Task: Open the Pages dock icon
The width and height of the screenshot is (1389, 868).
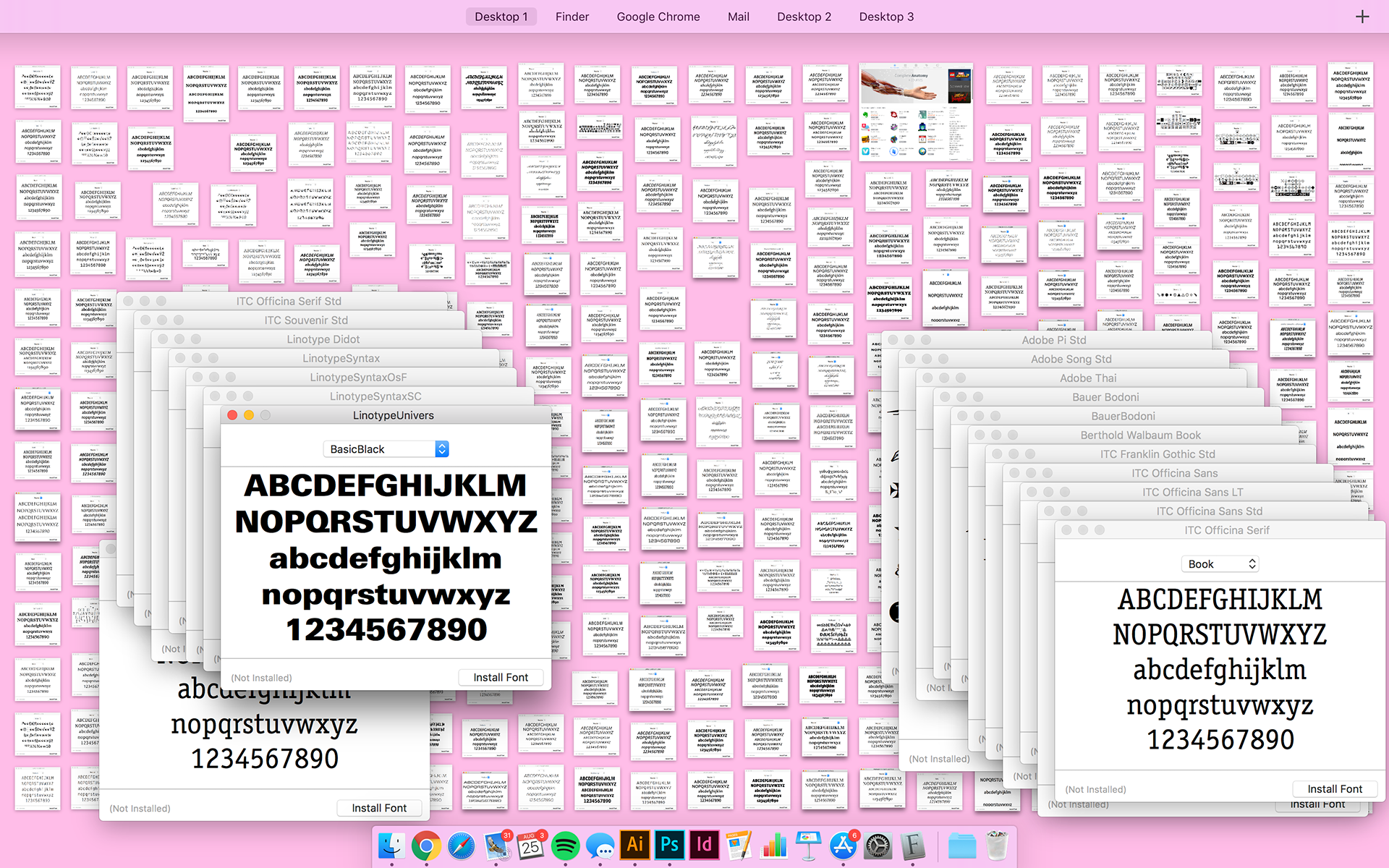Action: pos(739,845)
